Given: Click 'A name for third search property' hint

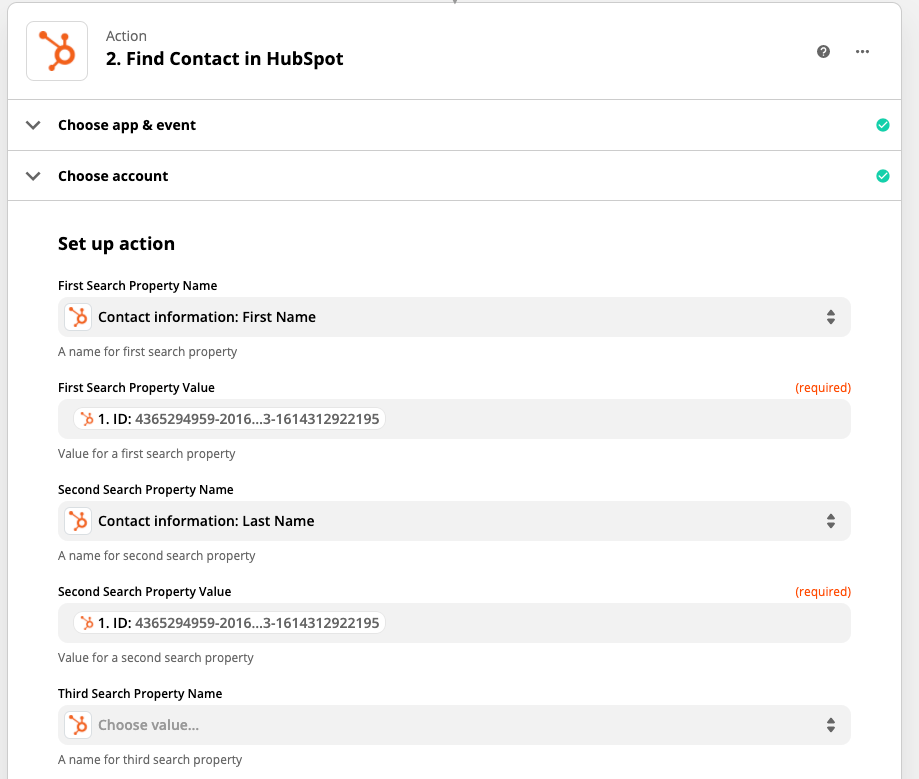Looking at the screenshot, I should point(149,760).
